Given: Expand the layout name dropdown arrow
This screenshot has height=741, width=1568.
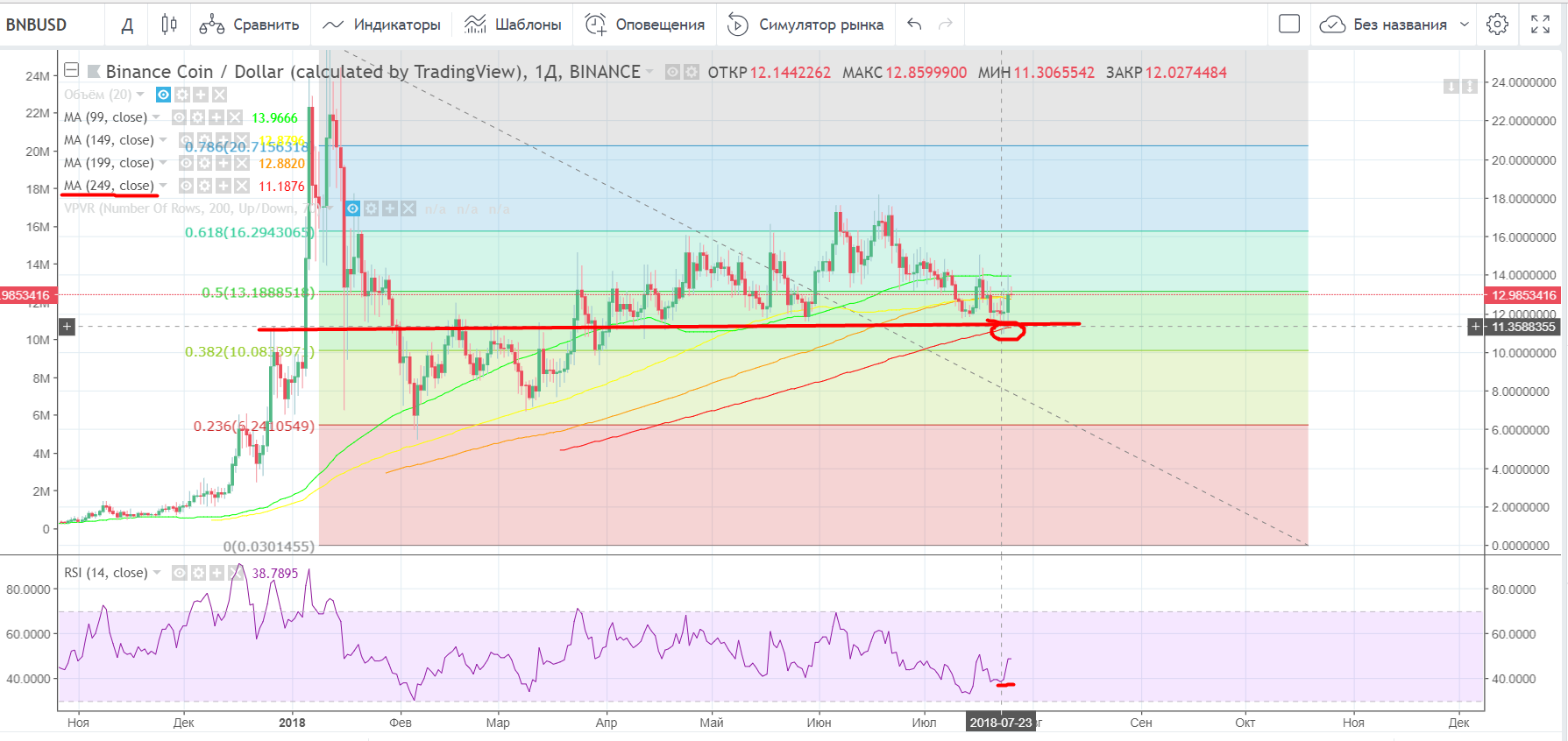Looking at the screenshot, I should (x=1464, y=25).
